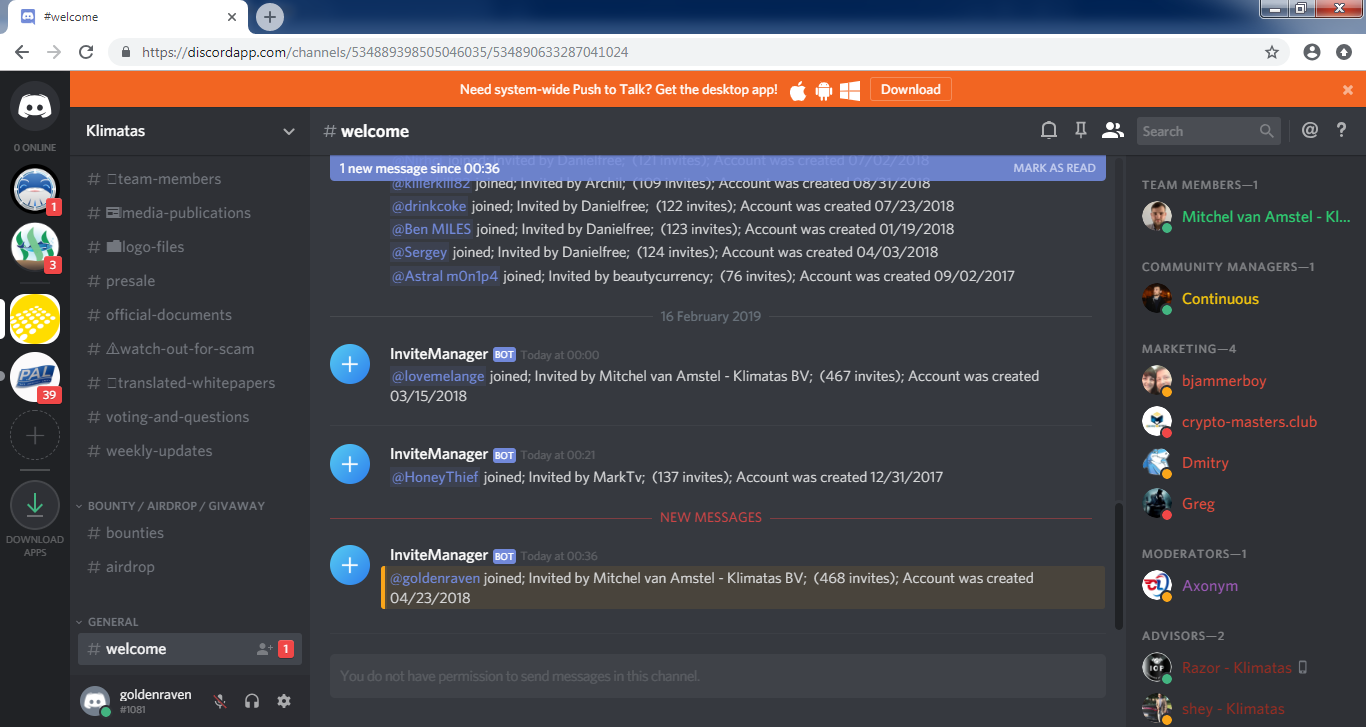Click the create invite icon on welcome channel

tap(264, 649)
